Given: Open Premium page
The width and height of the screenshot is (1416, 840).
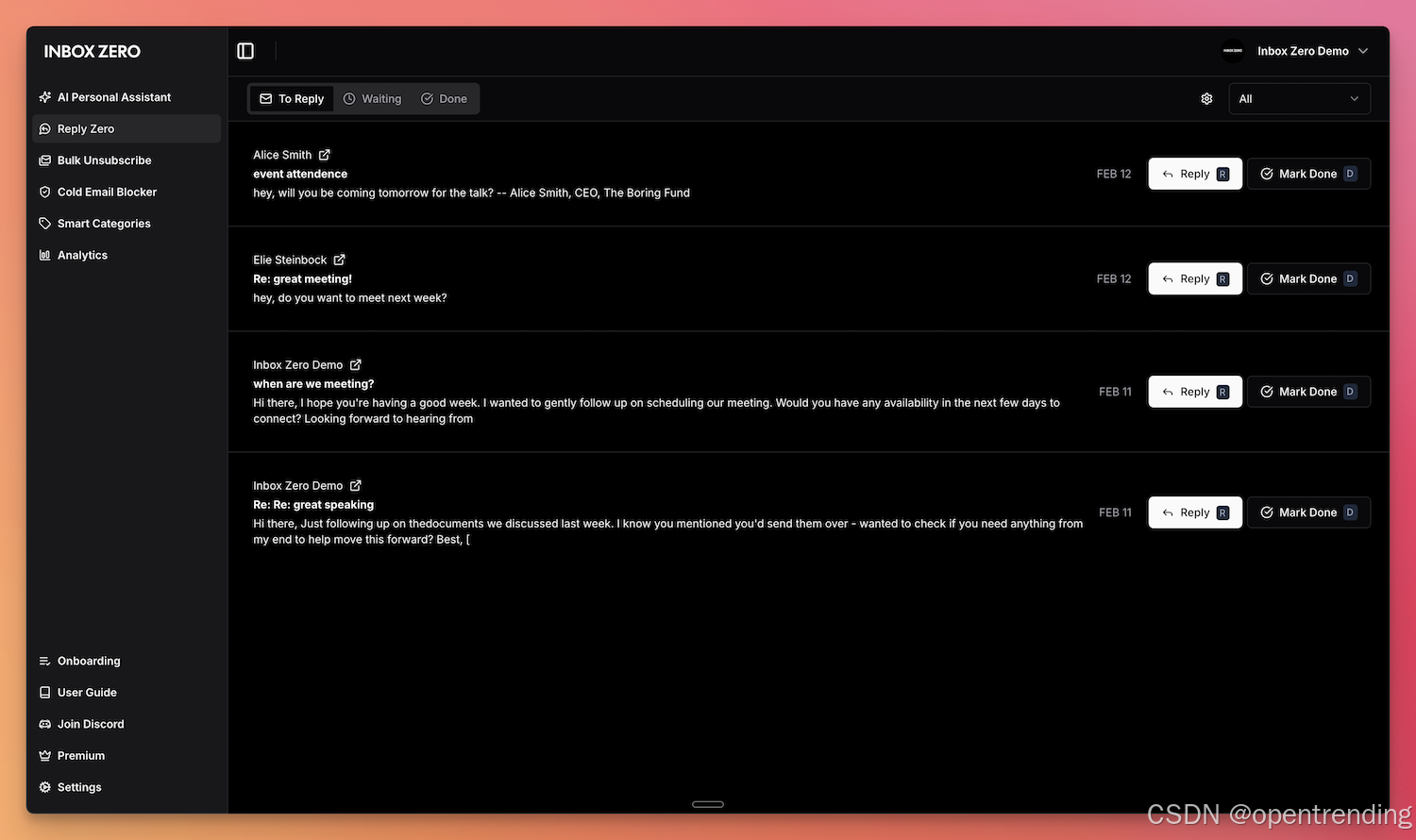Looking at the screenshot, I should pyautogui.click(x=126, y=756).
